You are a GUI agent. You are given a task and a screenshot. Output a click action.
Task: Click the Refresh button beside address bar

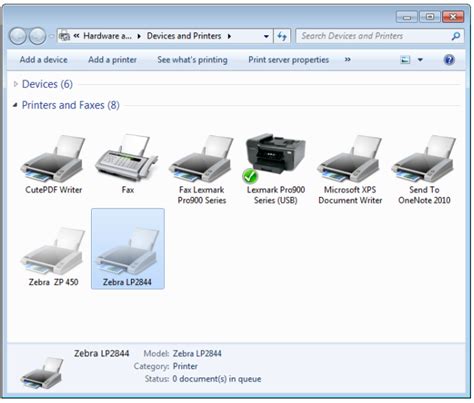click(x=282, y=36)
